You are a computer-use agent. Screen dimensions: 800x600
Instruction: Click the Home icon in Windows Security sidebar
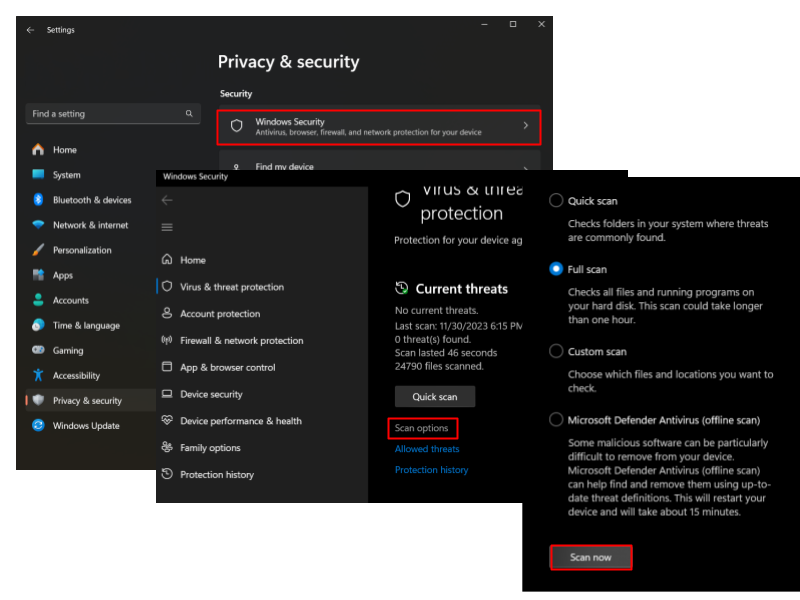click(x=167, y=259)
